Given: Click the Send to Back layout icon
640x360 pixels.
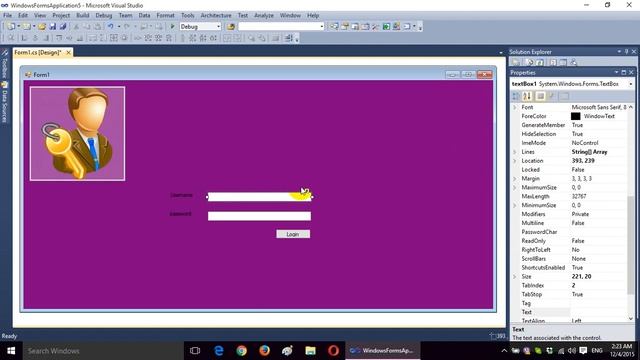Looking at the screenshot, I should [x=262, y=38].
